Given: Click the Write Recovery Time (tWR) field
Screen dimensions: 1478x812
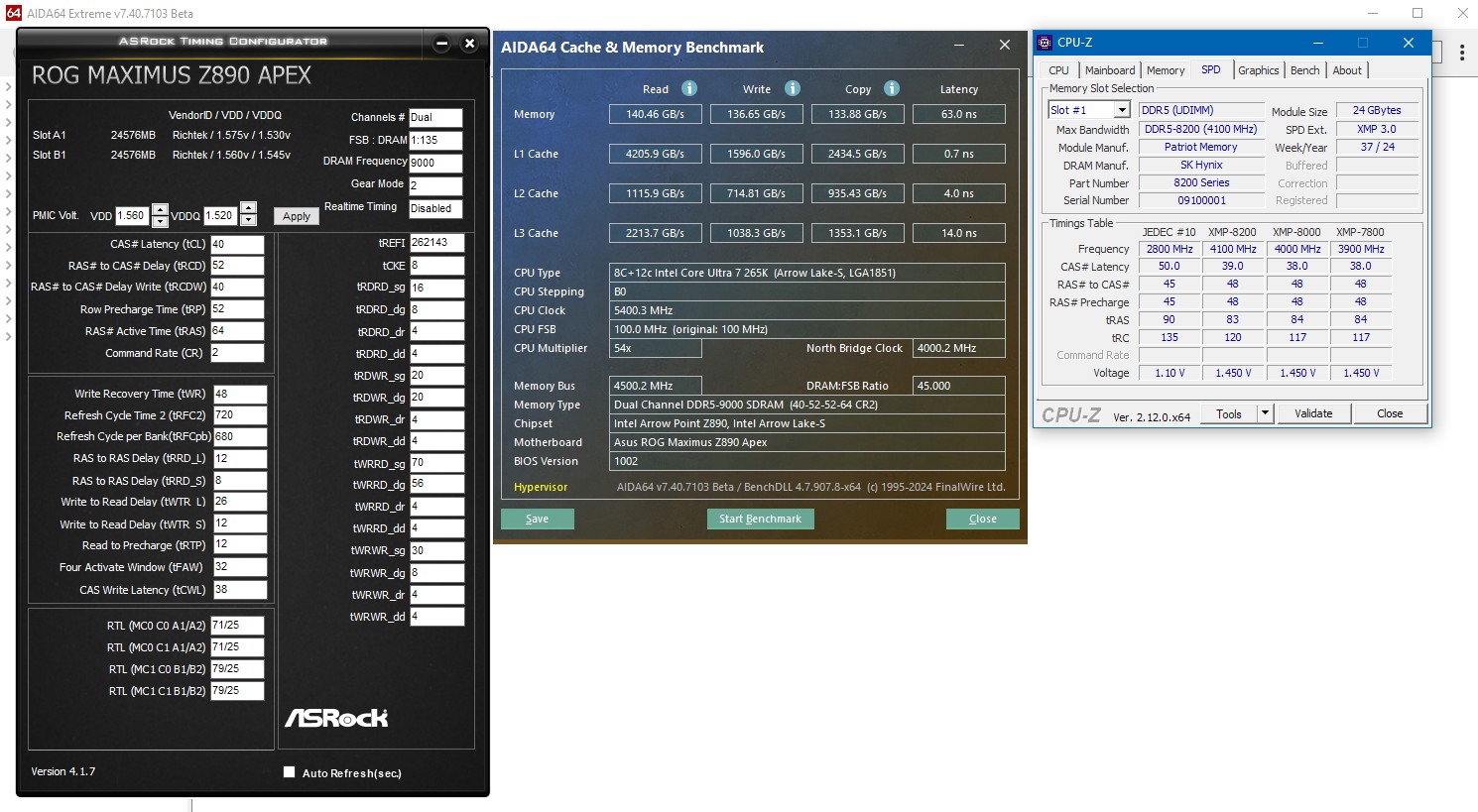Looking at the screenshot, I should (239, 394).
